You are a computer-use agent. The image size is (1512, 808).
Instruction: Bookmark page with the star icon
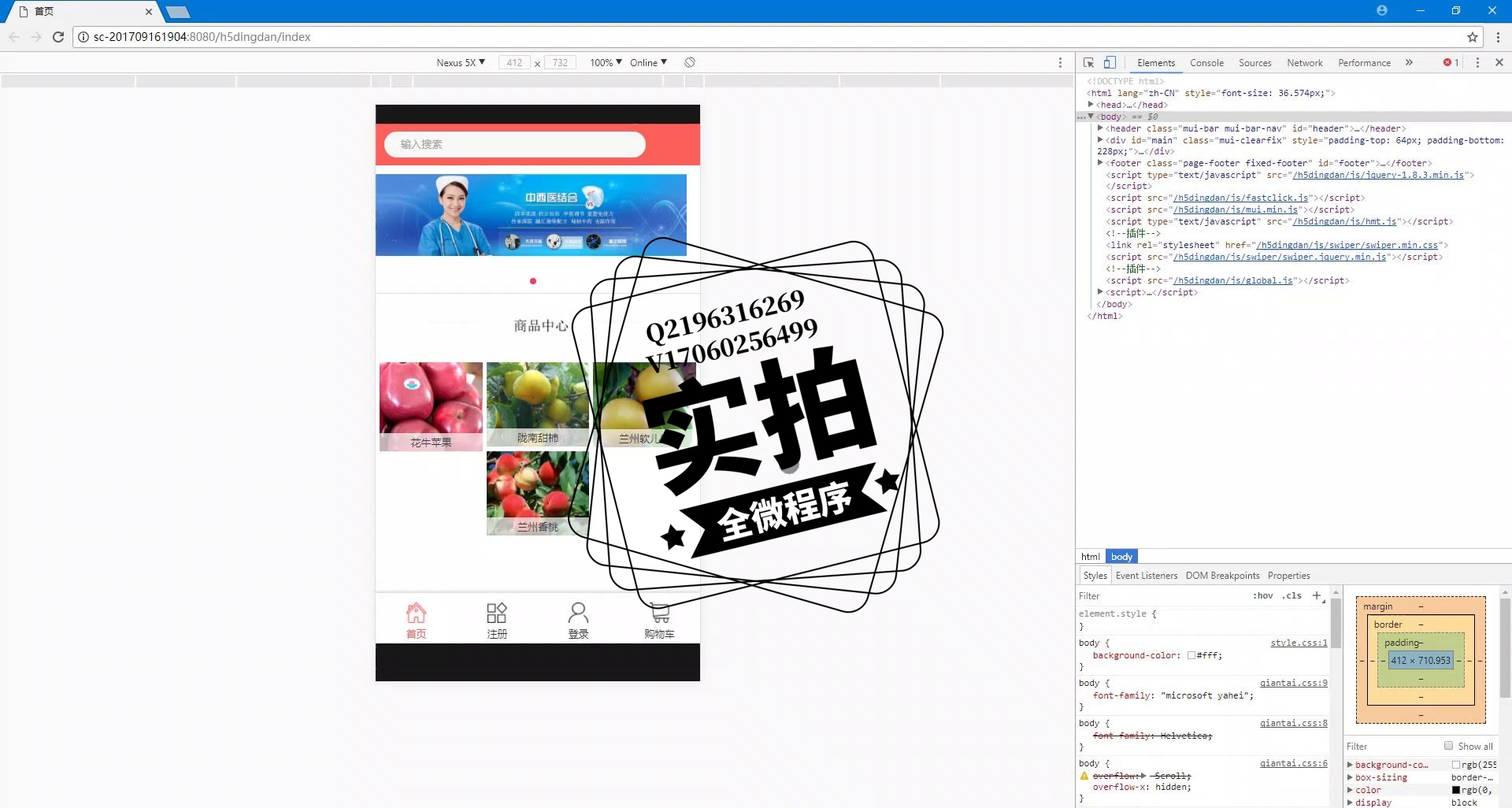pos(1472,37)
